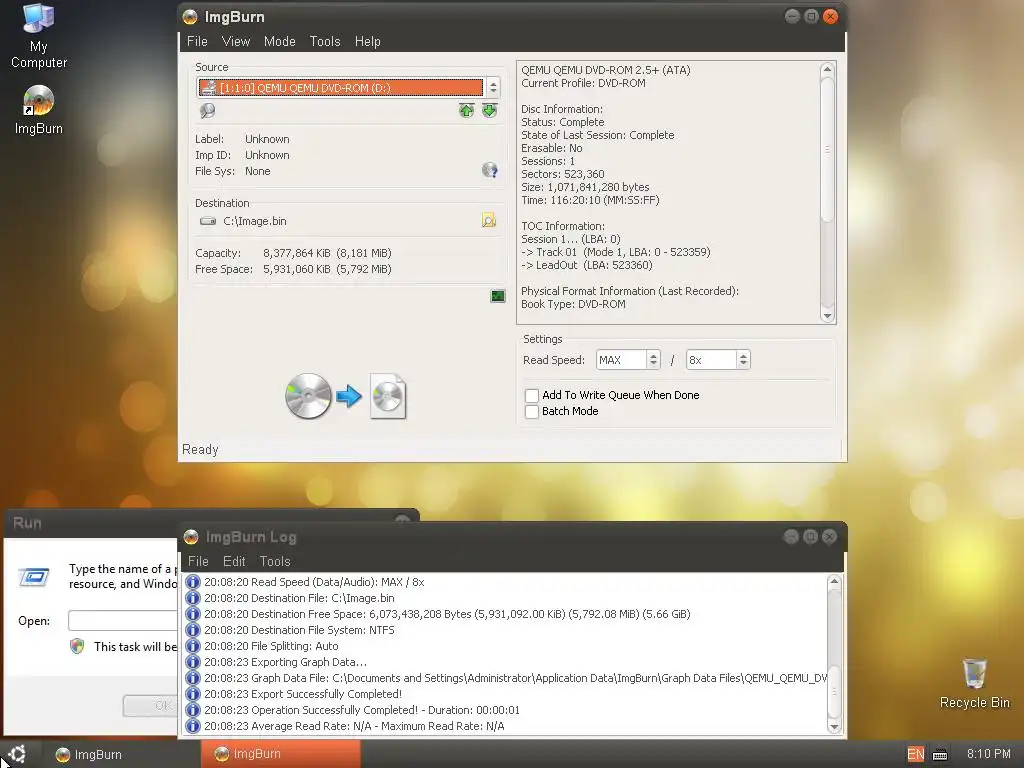
Task: Click the highlighted orange ImgBurn taskbar button
Action: (x=281, y=754)
